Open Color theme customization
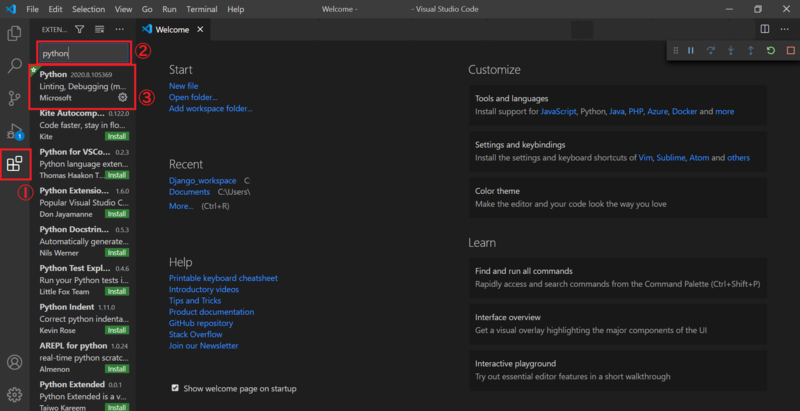The height and width of the screenshot is (411, 800). pos(618,197)
